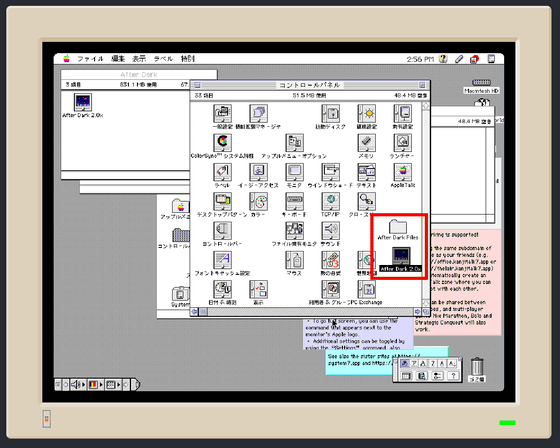Open the サウンド sound control panel
This screenshot has width=560, height=448.
coord(330,231)
